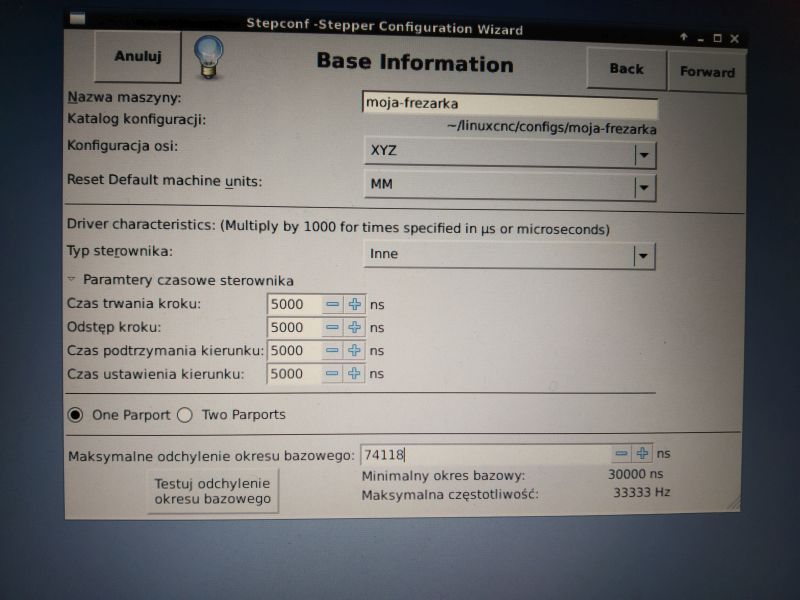Decrease step space (Odstęp kroku) value
Image resolution: width=800 pixels, height=600 pixels.
coord(332,327)
